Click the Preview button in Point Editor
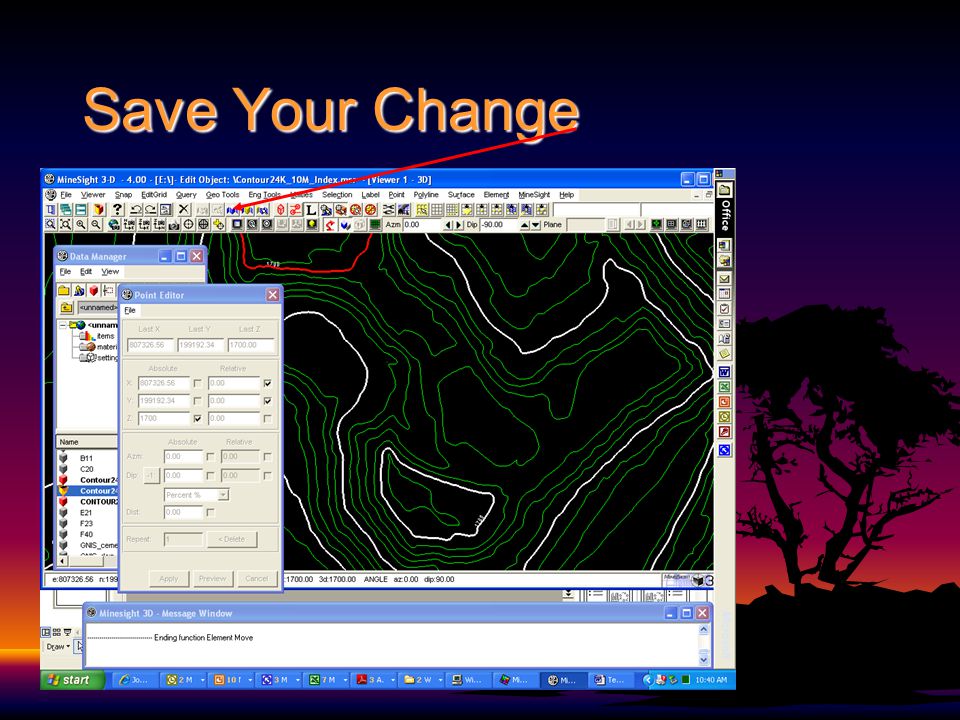 pyautogui.click(x=212, y=579)
